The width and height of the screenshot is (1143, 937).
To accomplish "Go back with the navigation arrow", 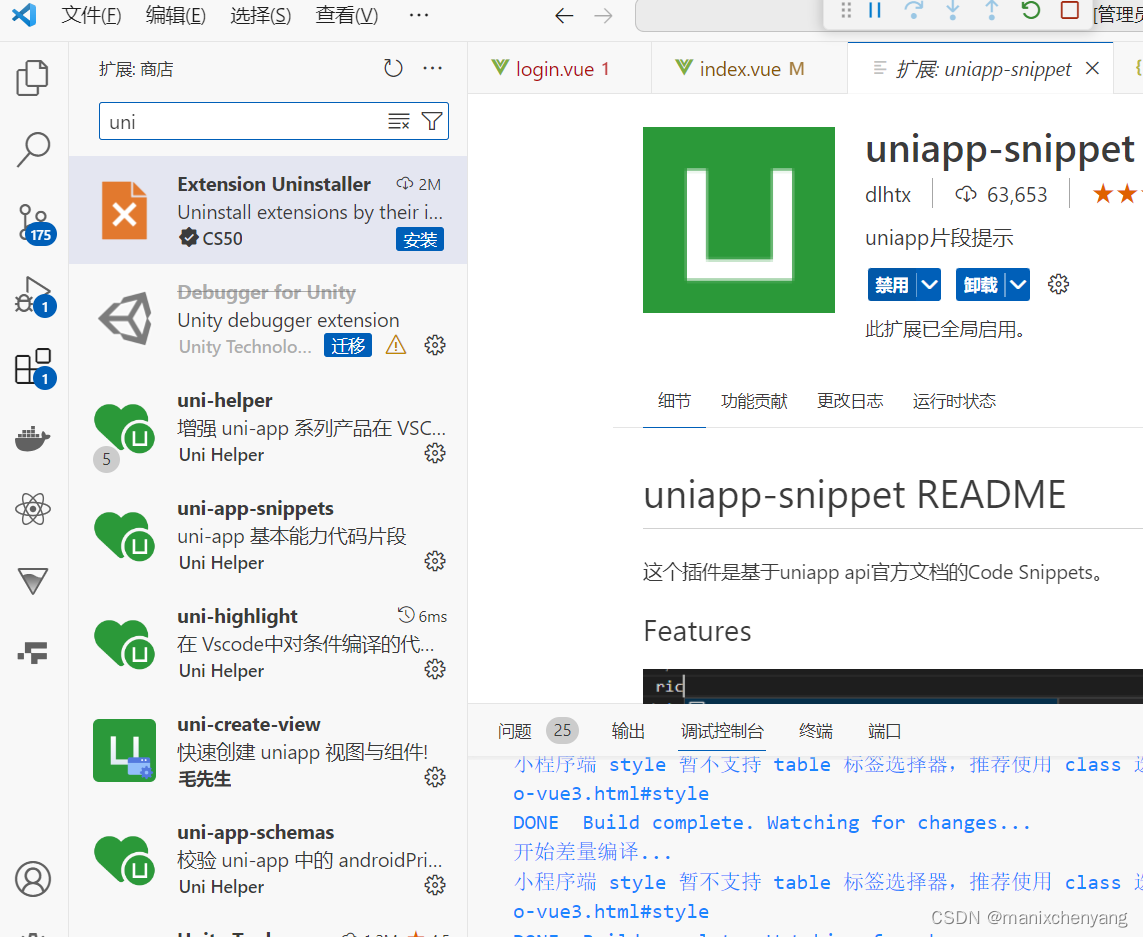I will pos(564,15).
